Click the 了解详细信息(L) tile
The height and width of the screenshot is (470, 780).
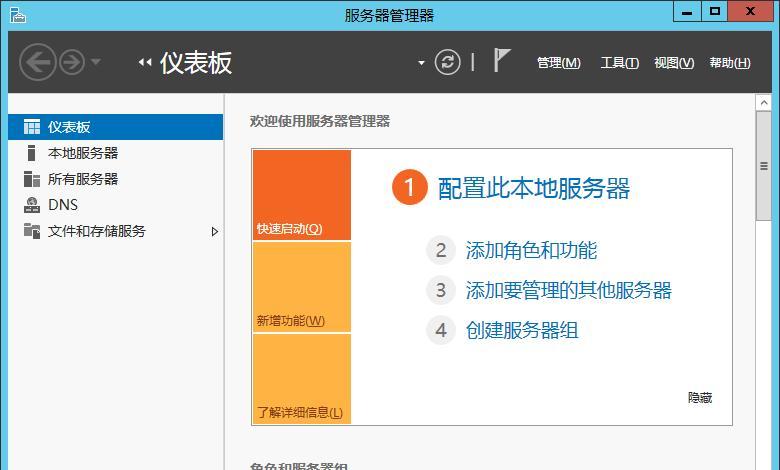coord(302,378)
